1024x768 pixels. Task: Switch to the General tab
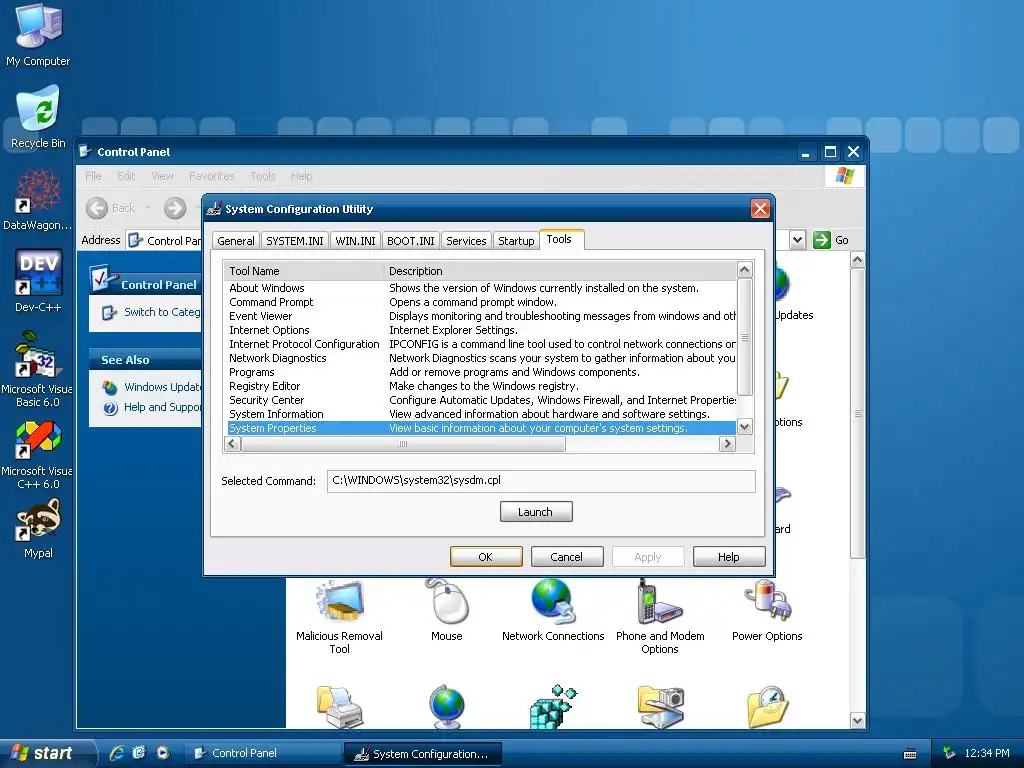coord(236,241)
